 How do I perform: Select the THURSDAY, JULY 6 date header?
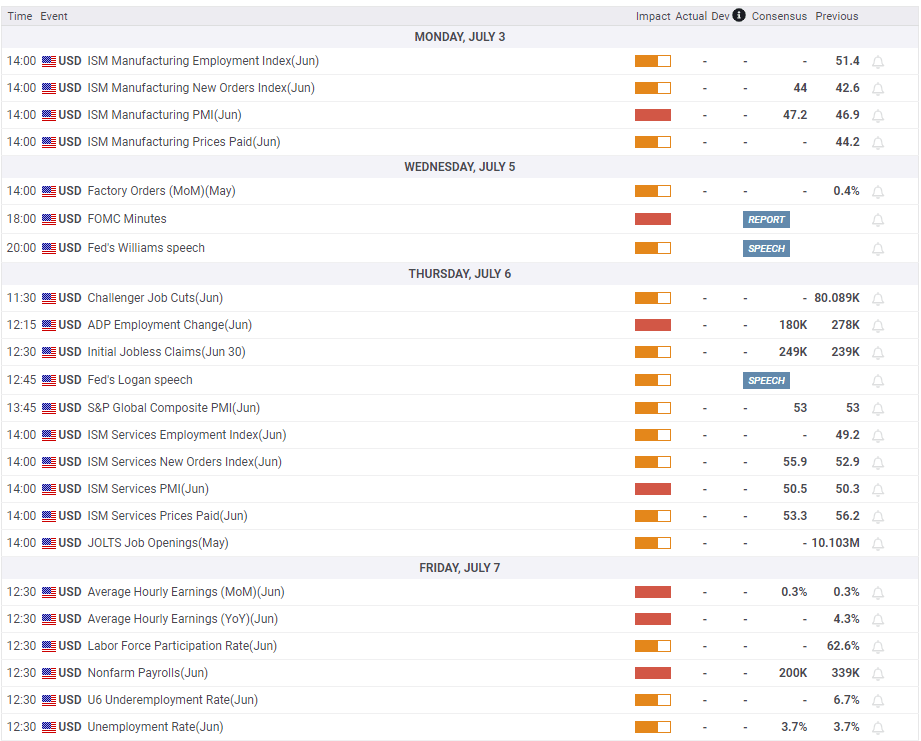[x=460, y=274]
